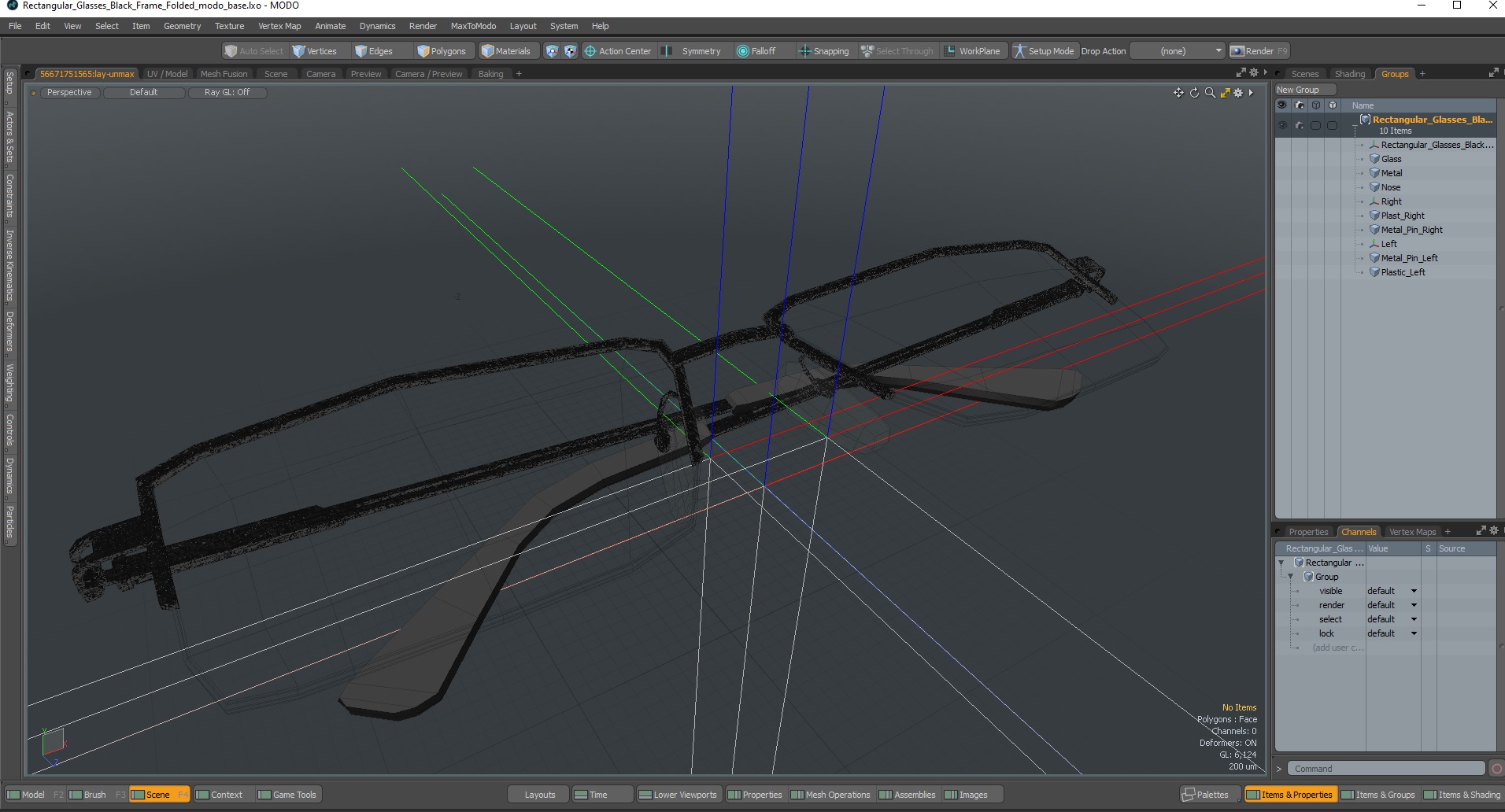The height and width of the screenshot is (812, 1505).
Task: Open the Falloff options
Action: click(x=756, y=51)
